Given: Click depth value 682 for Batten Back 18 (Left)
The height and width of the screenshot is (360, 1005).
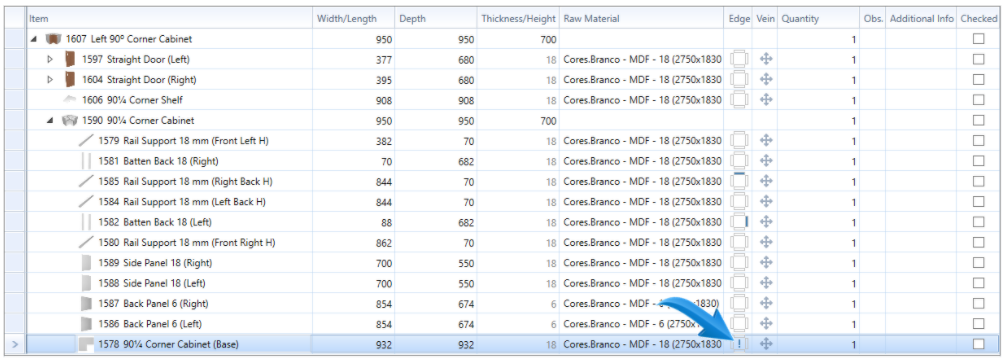Looking at the screenshot, I should [465, 222].
